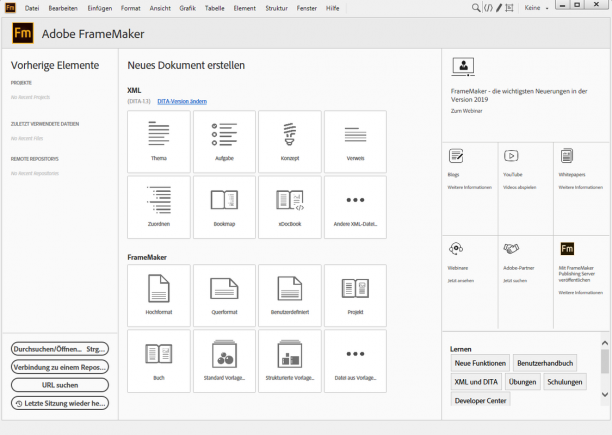Click the webinar presenter icon
Screen dimensions: 612x435
[x=463, y=66]
